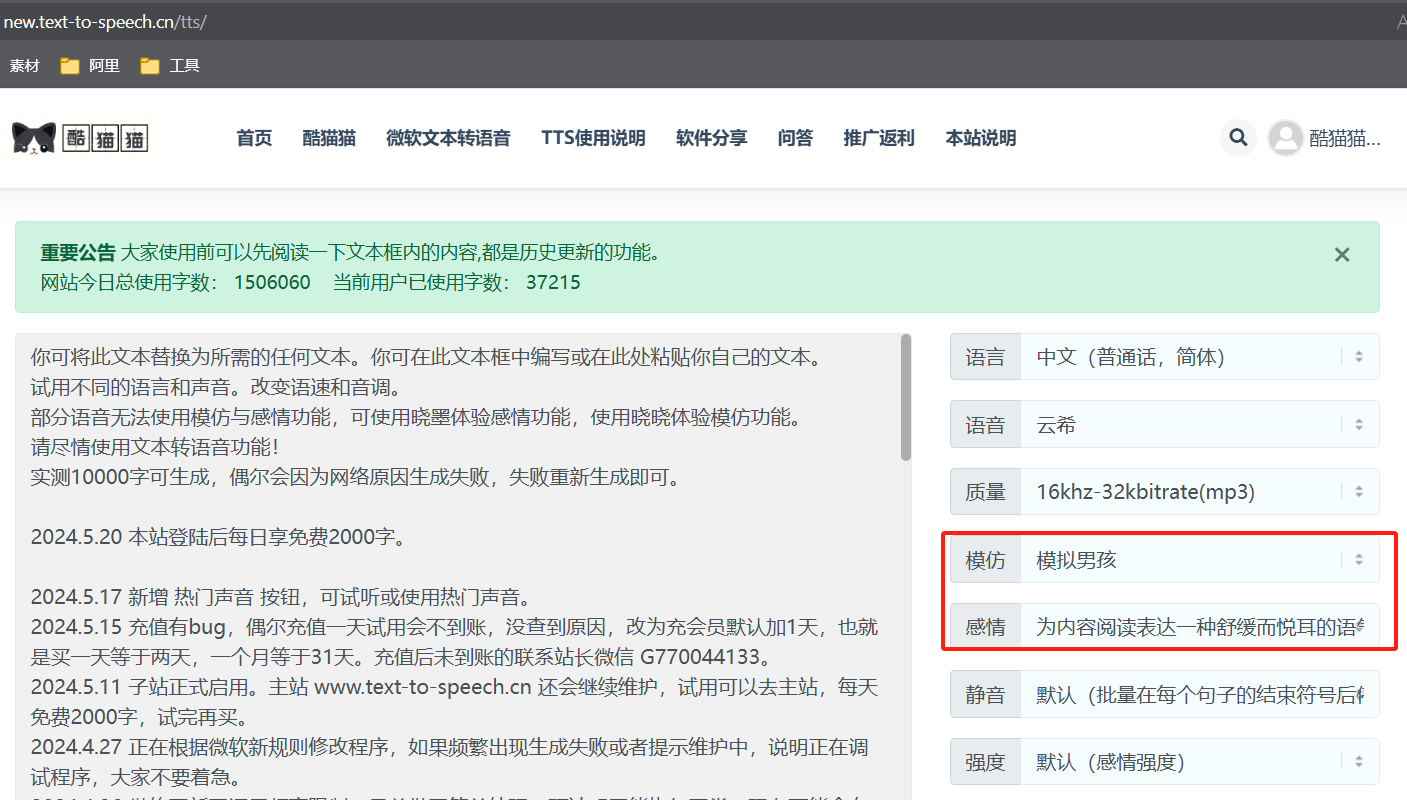Open the 强度 emotion intensity dropdown
This screenshot has width=1407, height=800.
(1198, 762)
